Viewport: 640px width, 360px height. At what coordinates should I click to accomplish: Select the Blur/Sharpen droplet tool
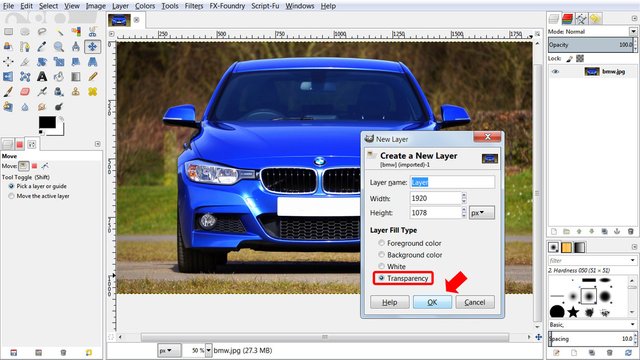point(25,107)
